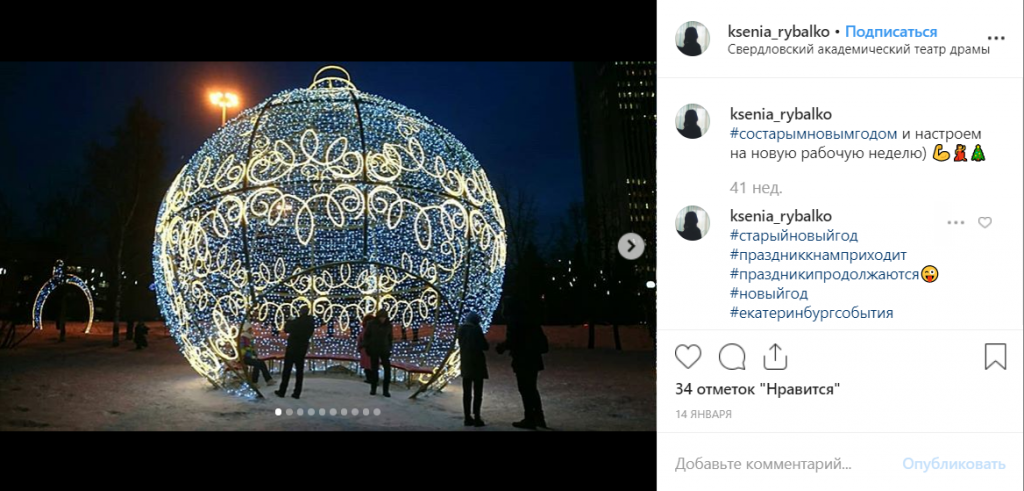This screenshot has height=491, width=1024.
Task: Click the Опубликовать comment button
Action: (x=954, y=464)
